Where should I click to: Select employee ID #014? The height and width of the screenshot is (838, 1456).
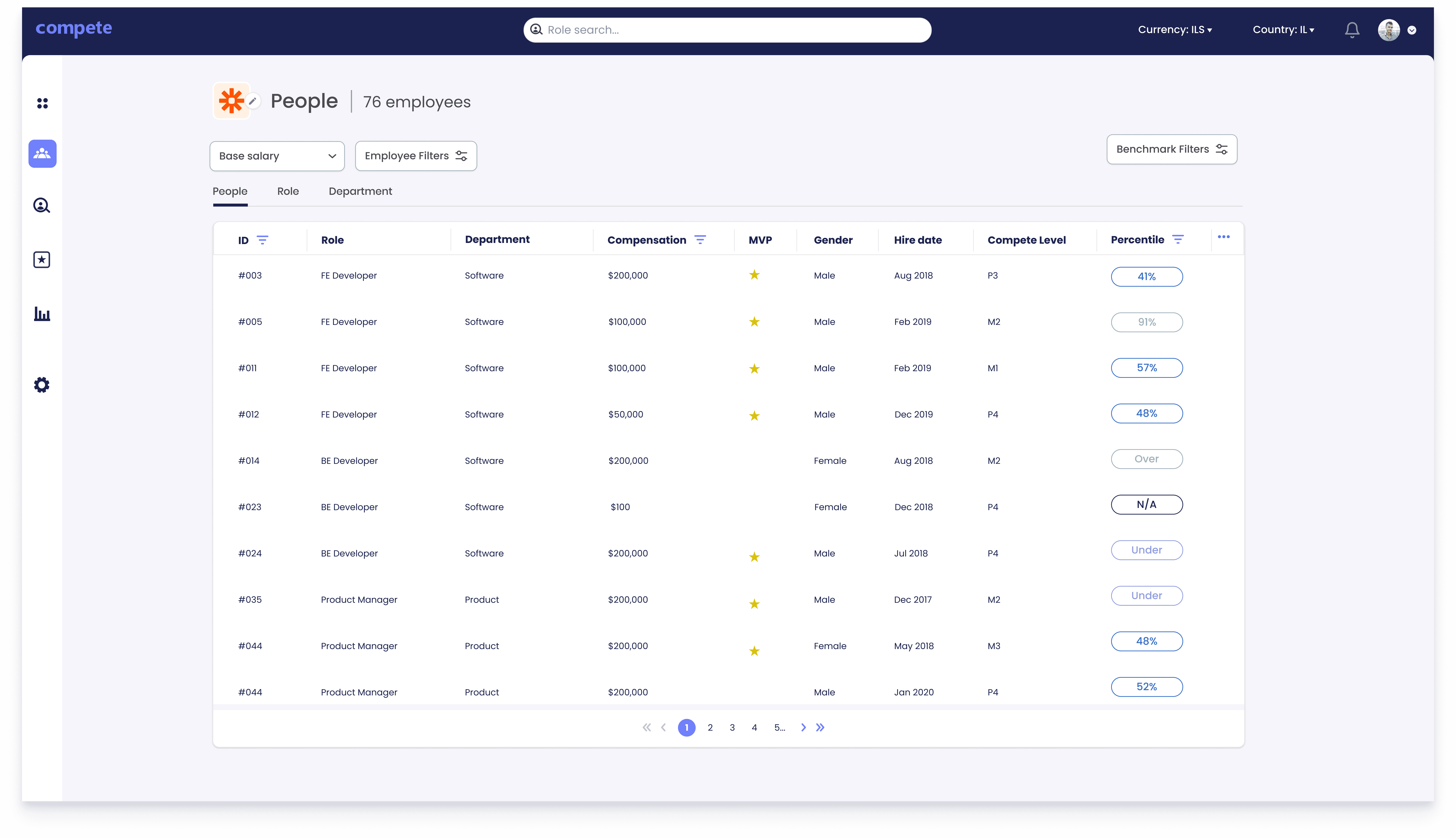249,461
